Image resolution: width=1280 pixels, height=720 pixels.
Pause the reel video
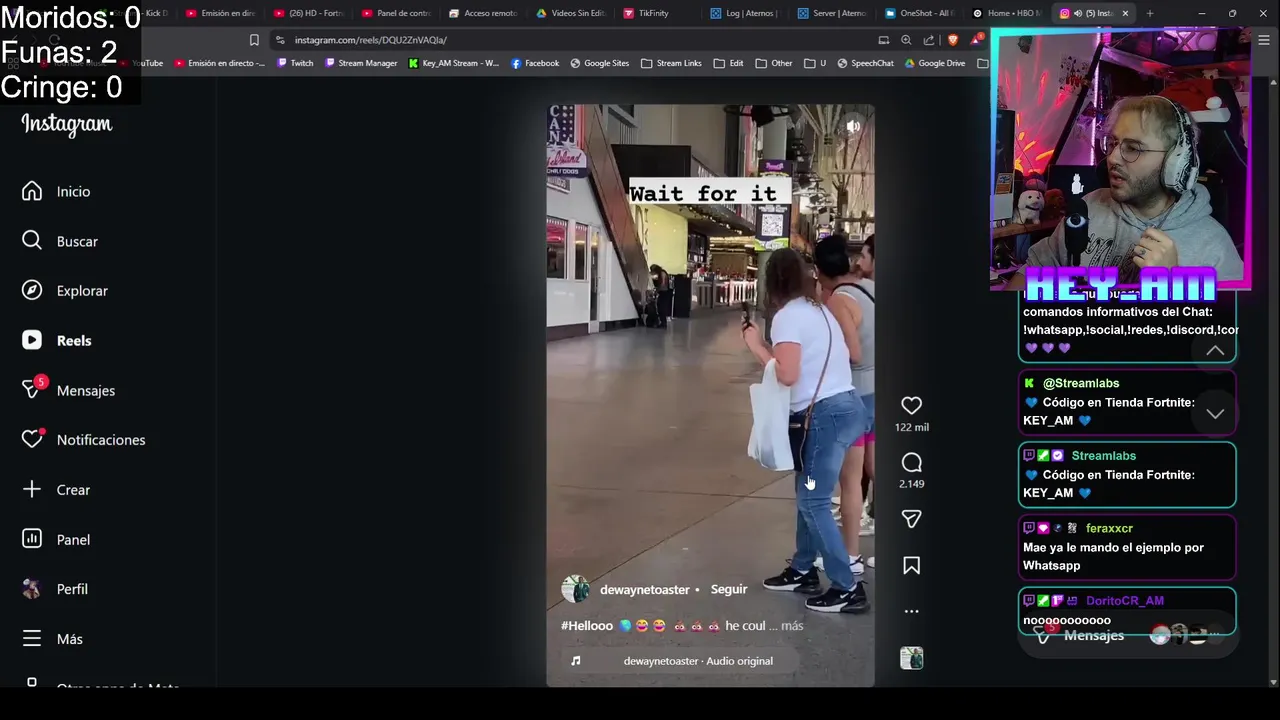pyautogui.click(x=710, y=395)
